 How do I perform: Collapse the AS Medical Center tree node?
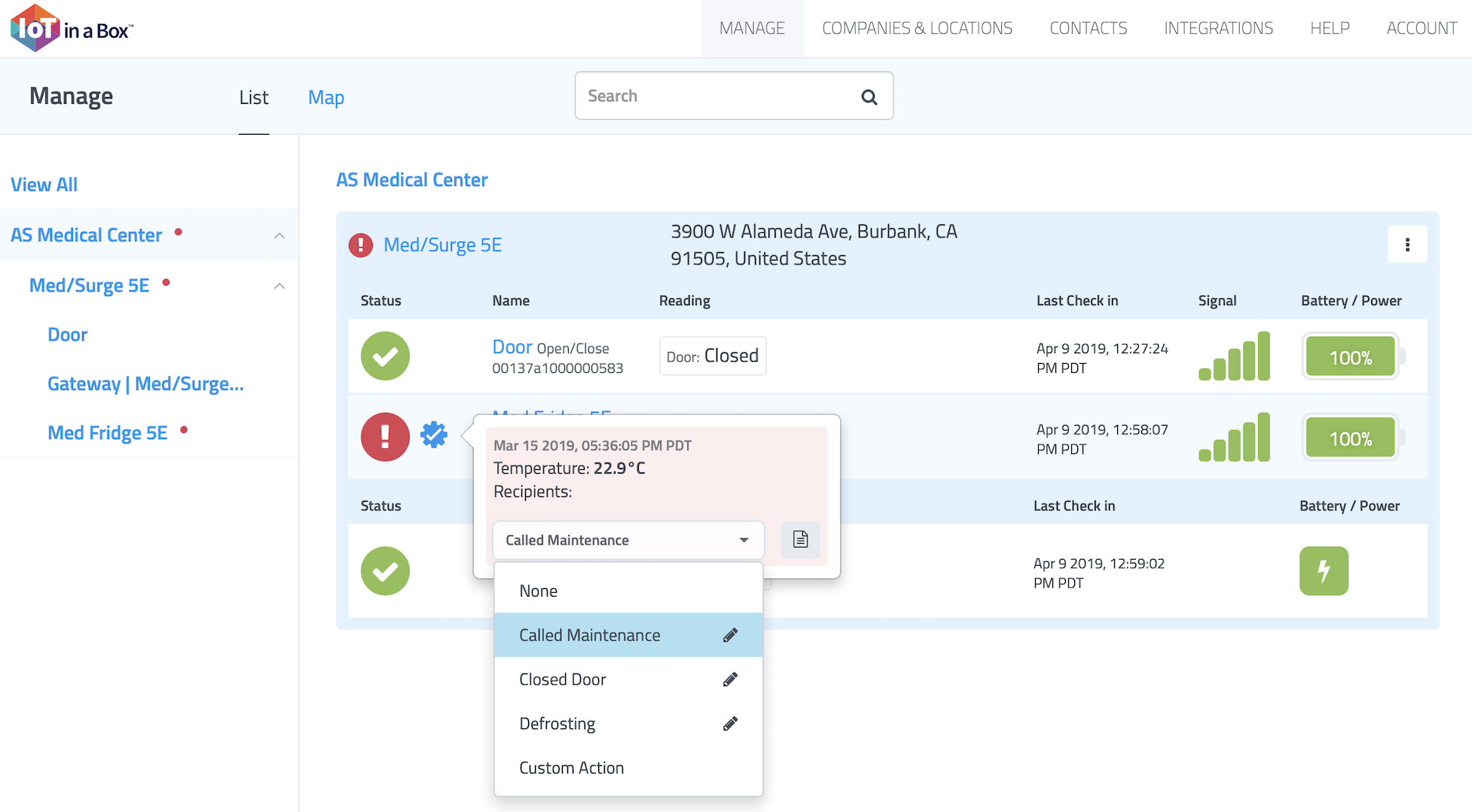[279, 236]
